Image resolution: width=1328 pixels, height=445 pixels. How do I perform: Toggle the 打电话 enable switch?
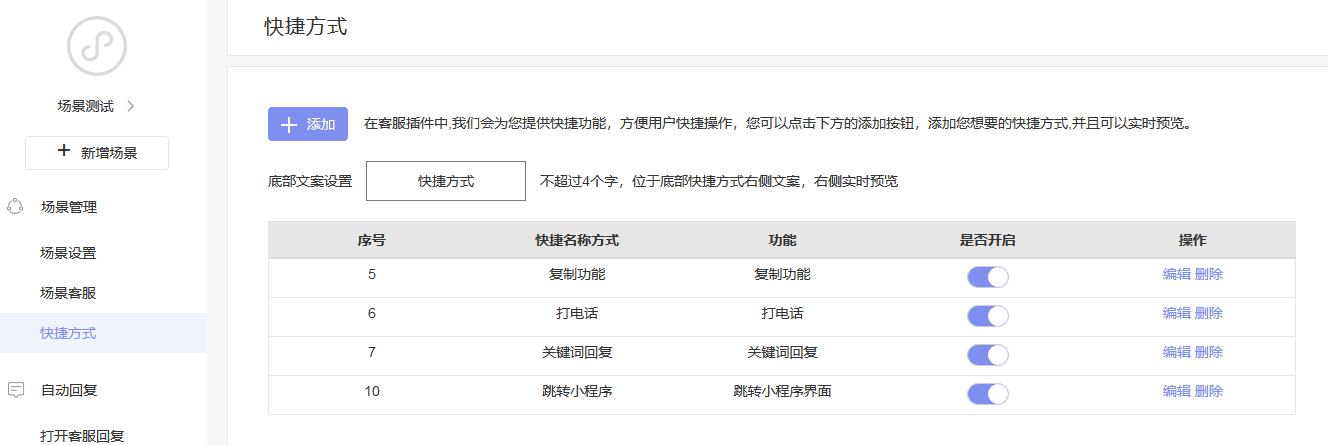(x=987, y=316)
